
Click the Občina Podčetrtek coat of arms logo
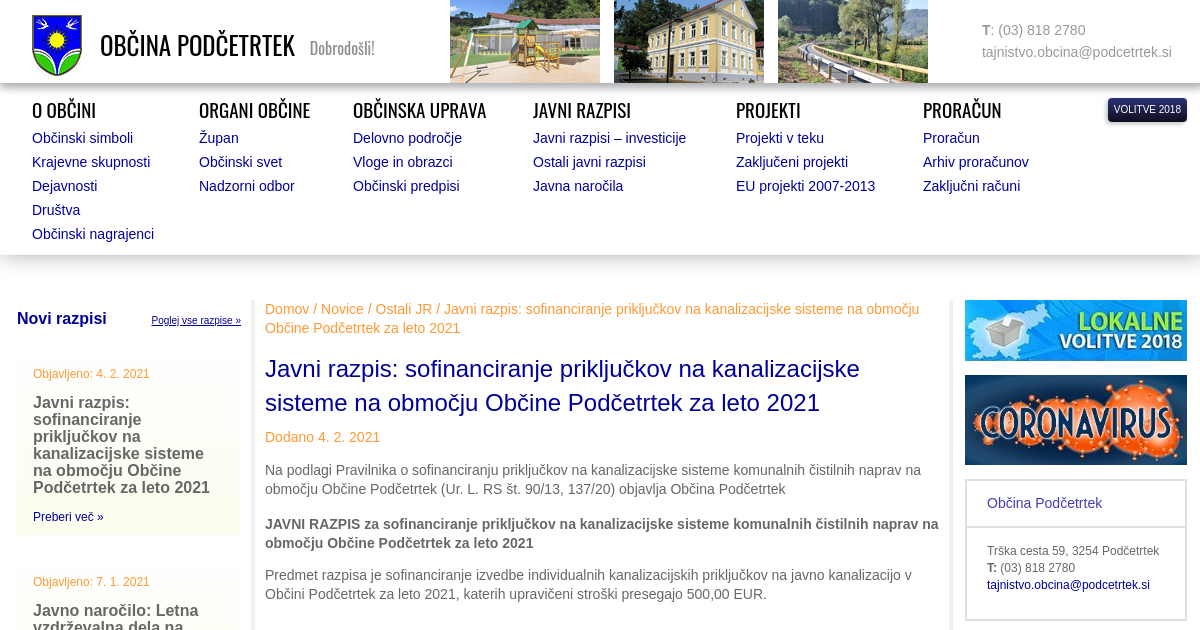(56, 45)
